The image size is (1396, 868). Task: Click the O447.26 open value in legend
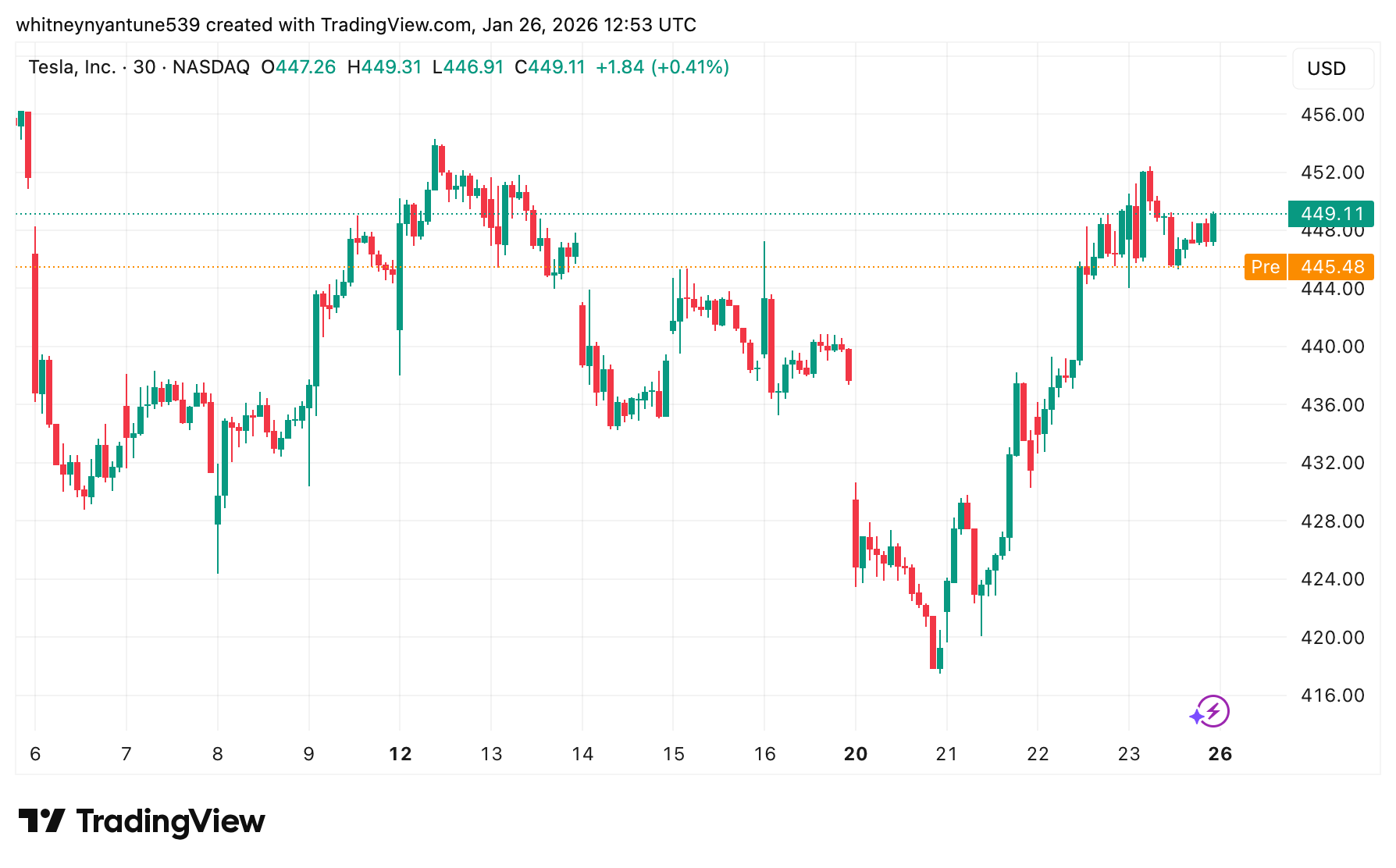click(x=298, y=67)
